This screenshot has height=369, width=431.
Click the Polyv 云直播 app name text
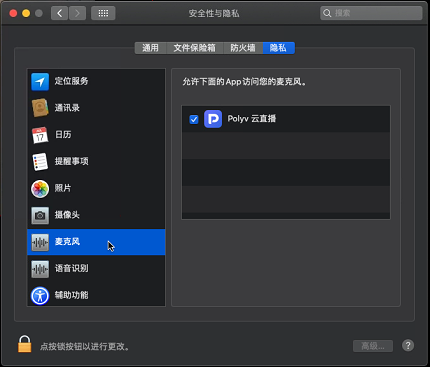point(252,119)
